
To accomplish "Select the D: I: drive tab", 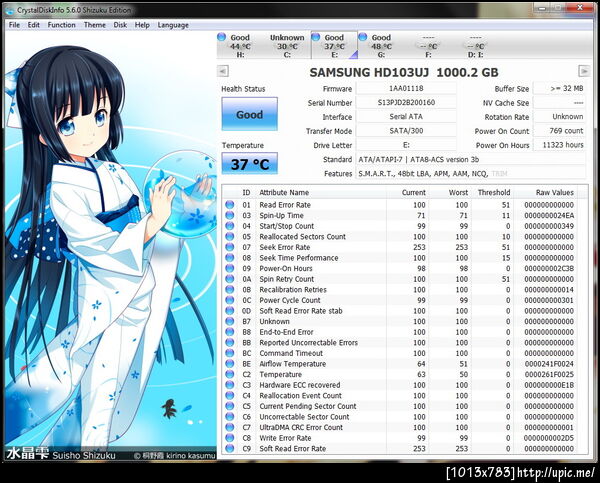I will tap(476, 46).
